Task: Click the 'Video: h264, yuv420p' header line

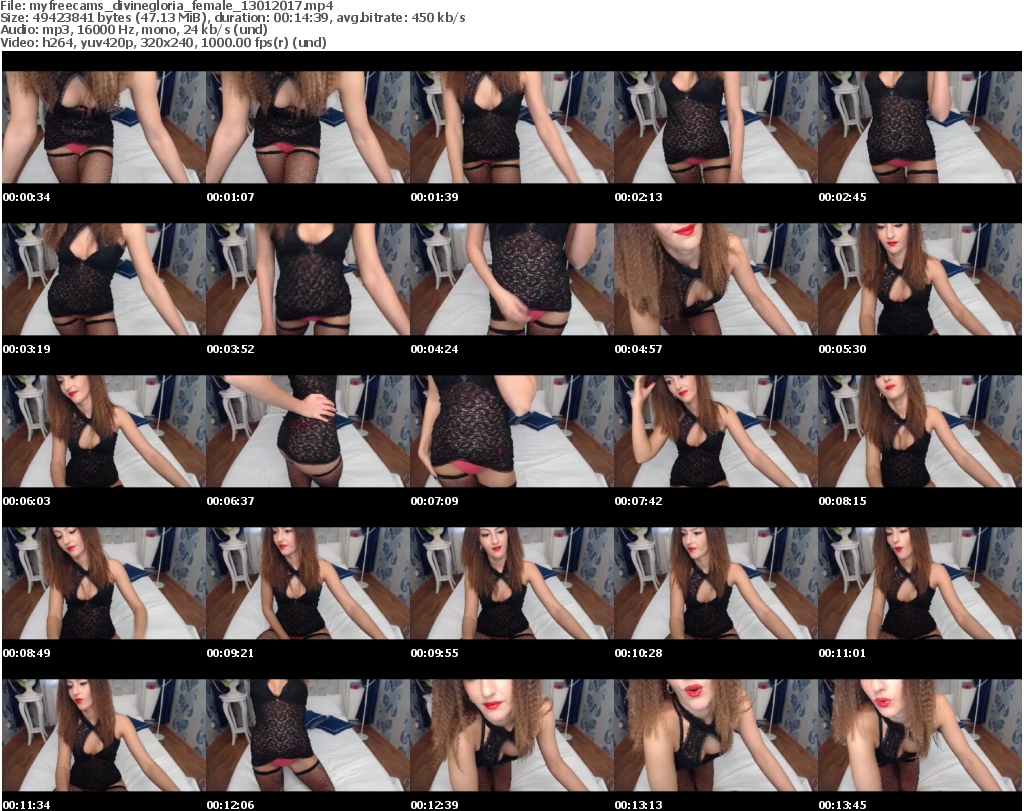Action: (163, 42)
